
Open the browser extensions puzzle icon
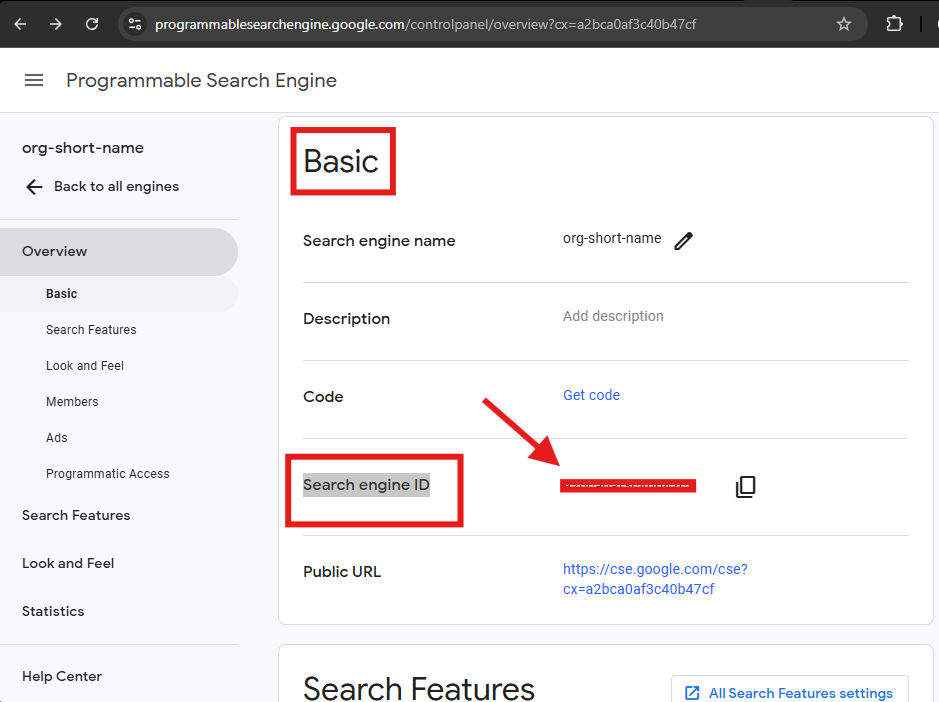(x=894, y=24)
